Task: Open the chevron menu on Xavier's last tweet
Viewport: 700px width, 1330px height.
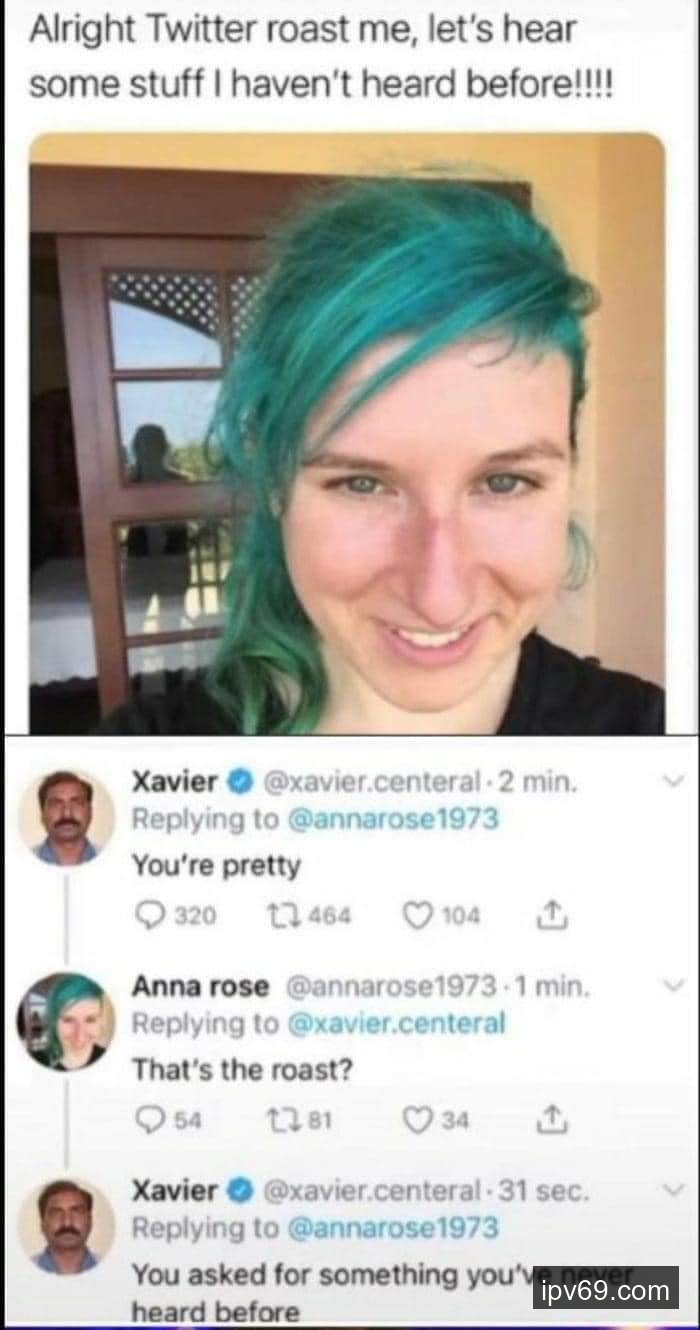Action: pos(673,1190)
